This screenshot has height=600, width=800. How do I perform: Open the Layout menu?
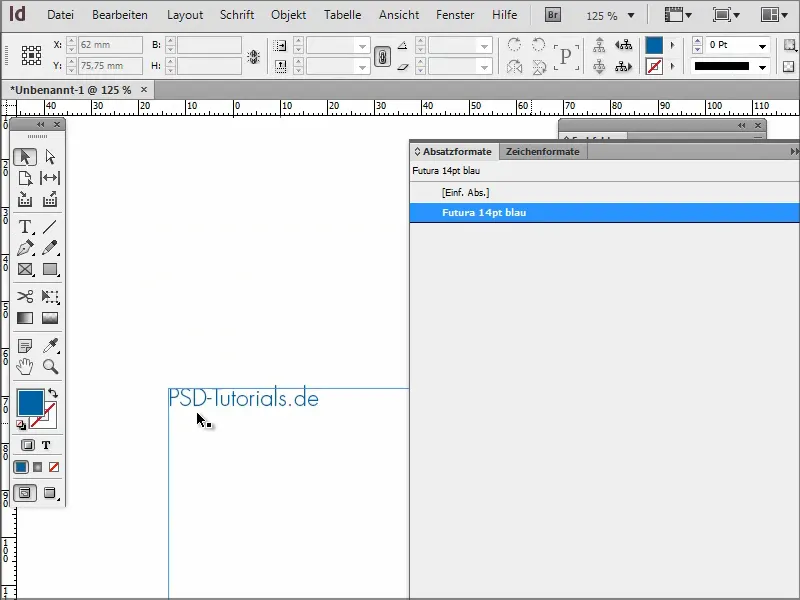coord(185,15)
